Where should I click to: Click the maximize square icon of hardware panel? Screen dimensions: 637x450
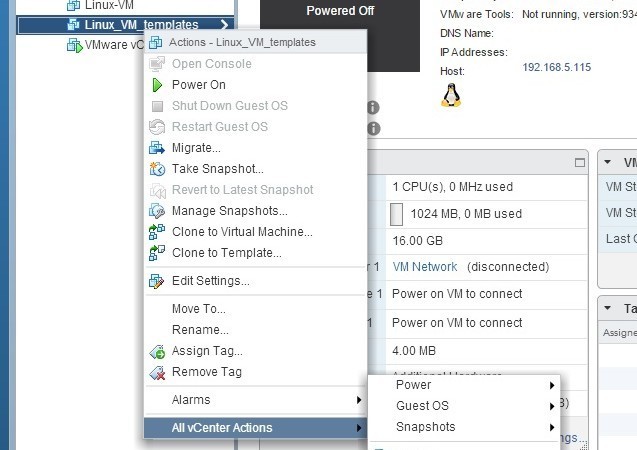(x=580, y=163)
